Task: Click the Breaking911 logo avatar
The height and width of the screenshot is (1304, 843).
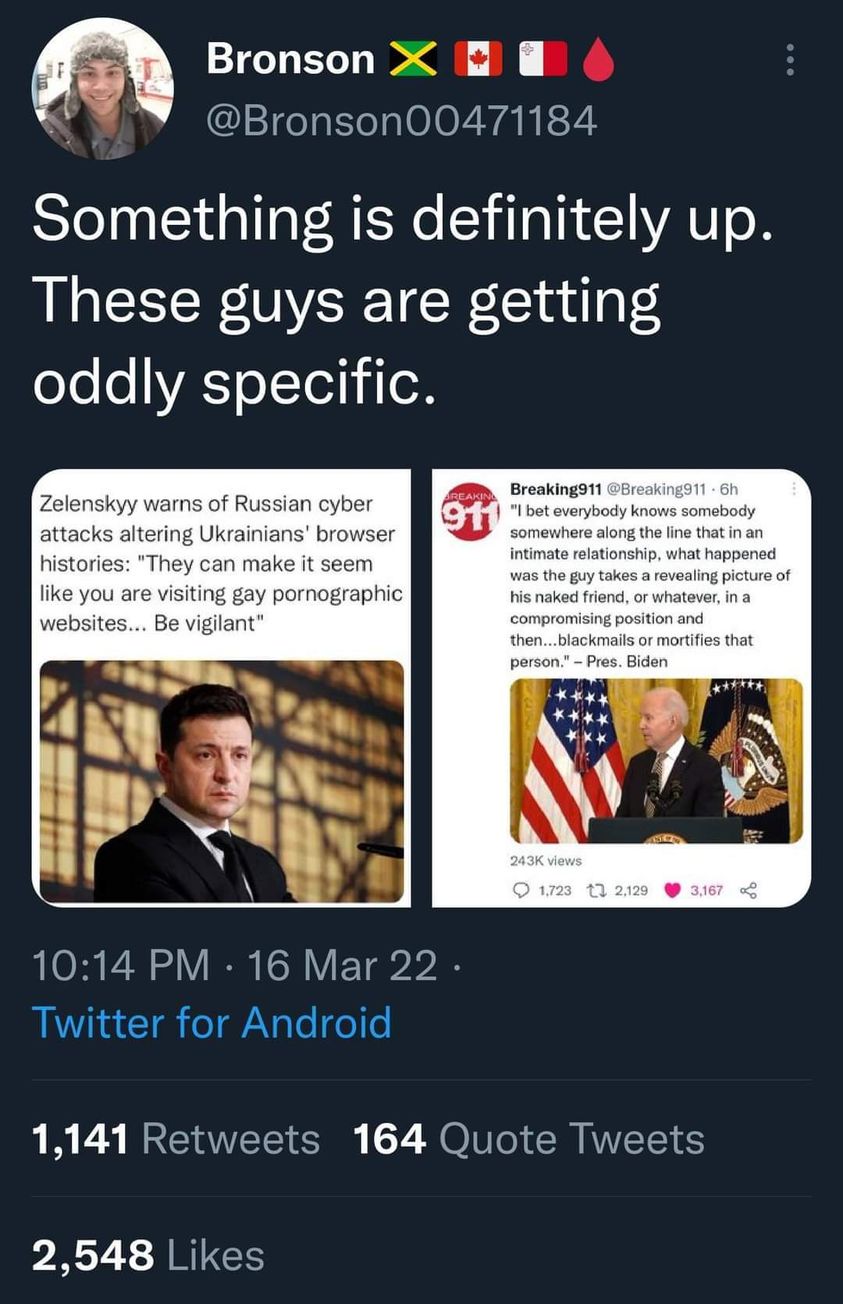Action: (x=468, y=513)
